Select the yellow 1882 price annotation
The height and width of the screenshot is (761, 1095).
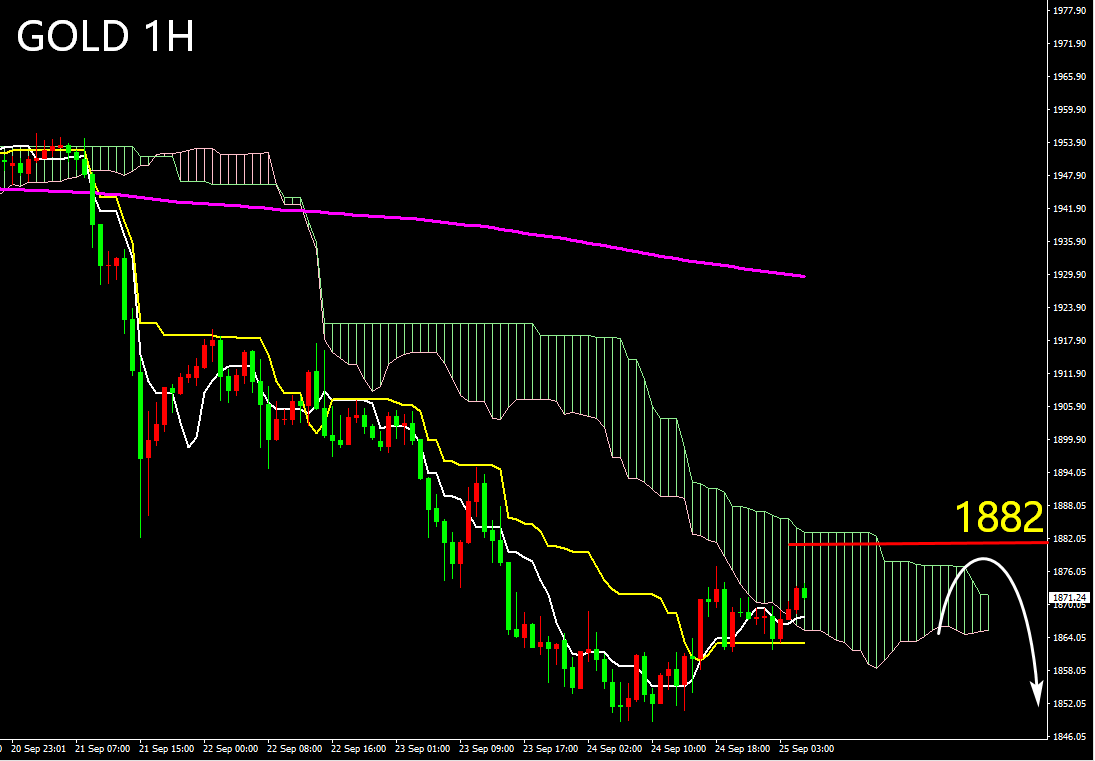click(999, 518)
